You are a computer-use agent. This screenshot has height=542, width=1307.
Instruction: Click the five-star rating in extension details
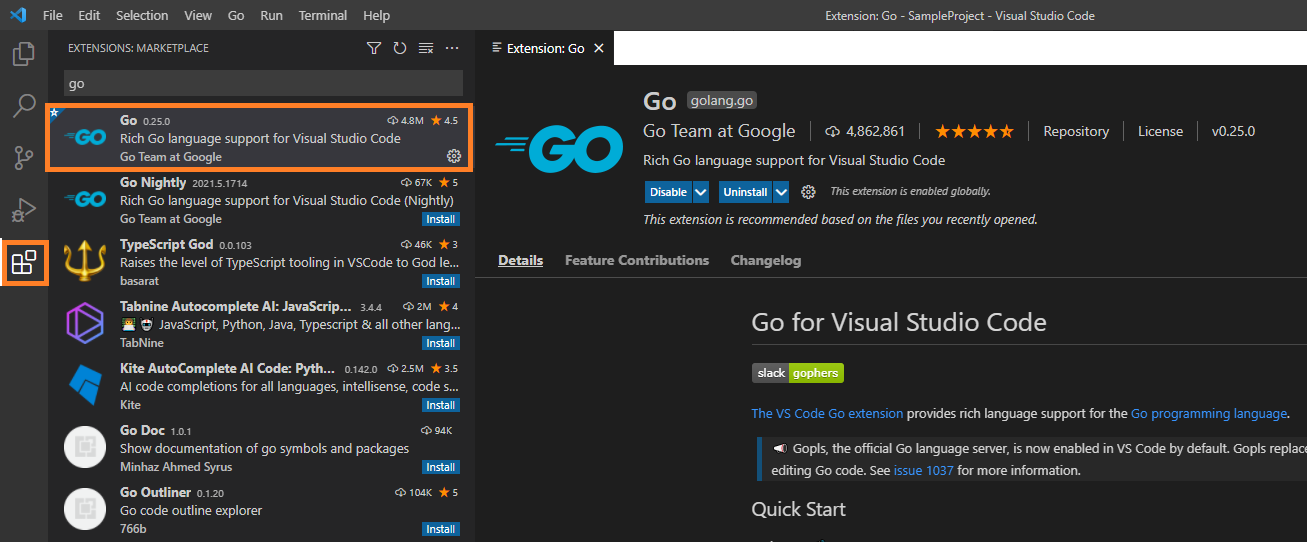click(974, 131)
